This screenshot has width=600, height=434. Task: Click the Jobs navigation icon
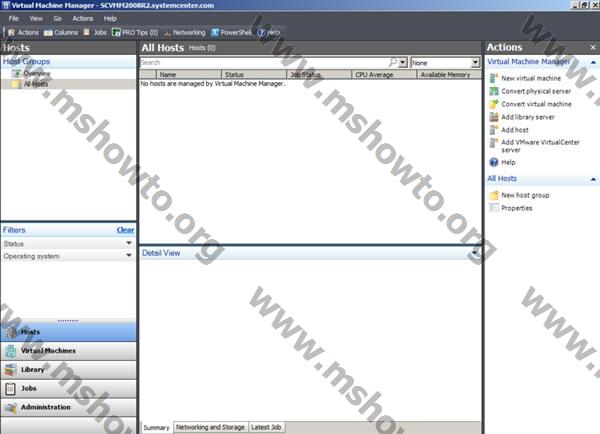pyautogui.click(x=11, y=388)
